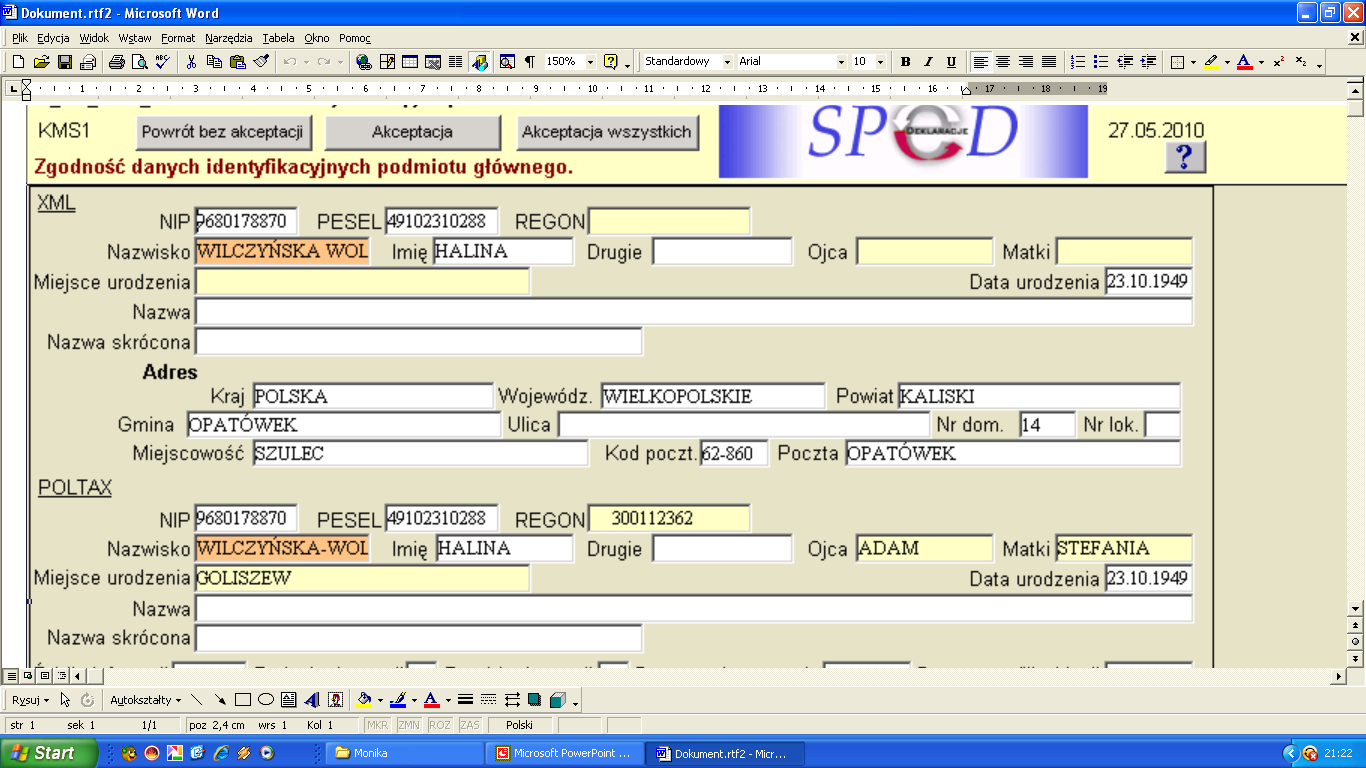Switch to the Monika folder in the taskbar
Screen dimensions: 1366x768
[403, 753]
